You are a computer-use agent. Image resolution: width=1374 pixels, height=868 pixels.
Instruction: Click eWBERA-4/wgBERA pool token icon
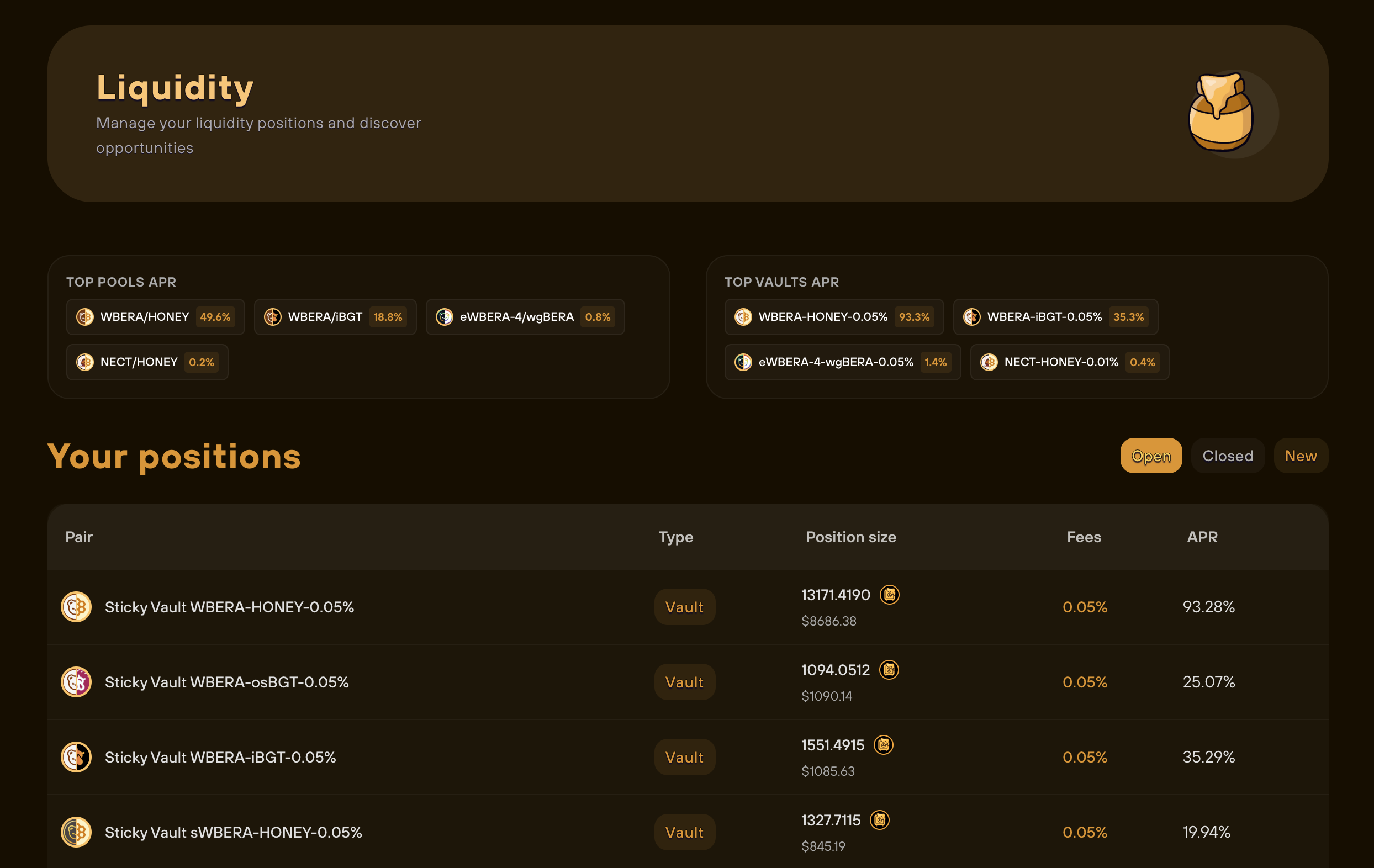tap(445, 317)
